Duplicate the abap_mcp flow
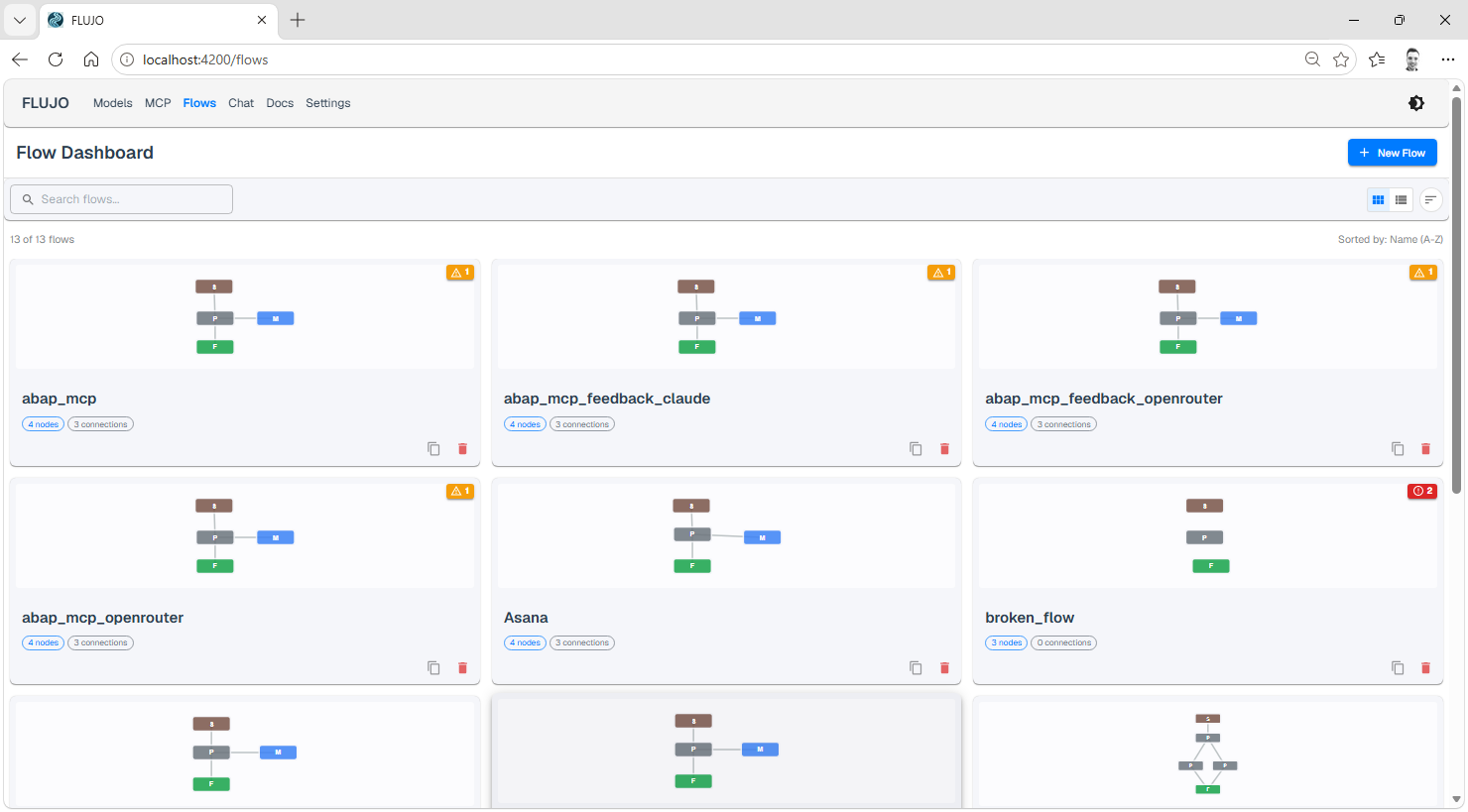This screenshot has height=812, width=1468. point(433,449)
